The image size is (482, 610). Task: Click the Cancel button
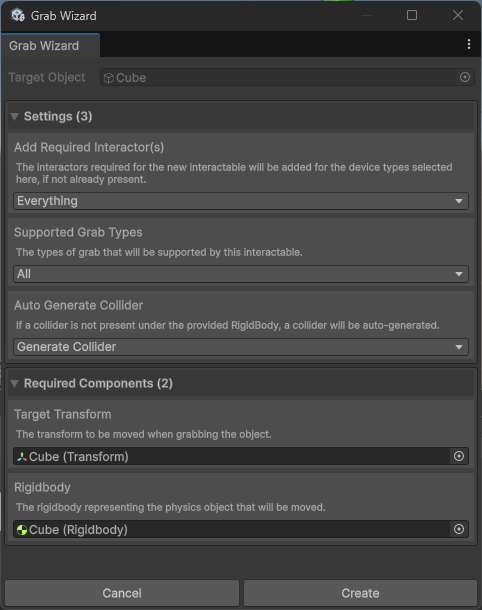(x=122, y=593)
